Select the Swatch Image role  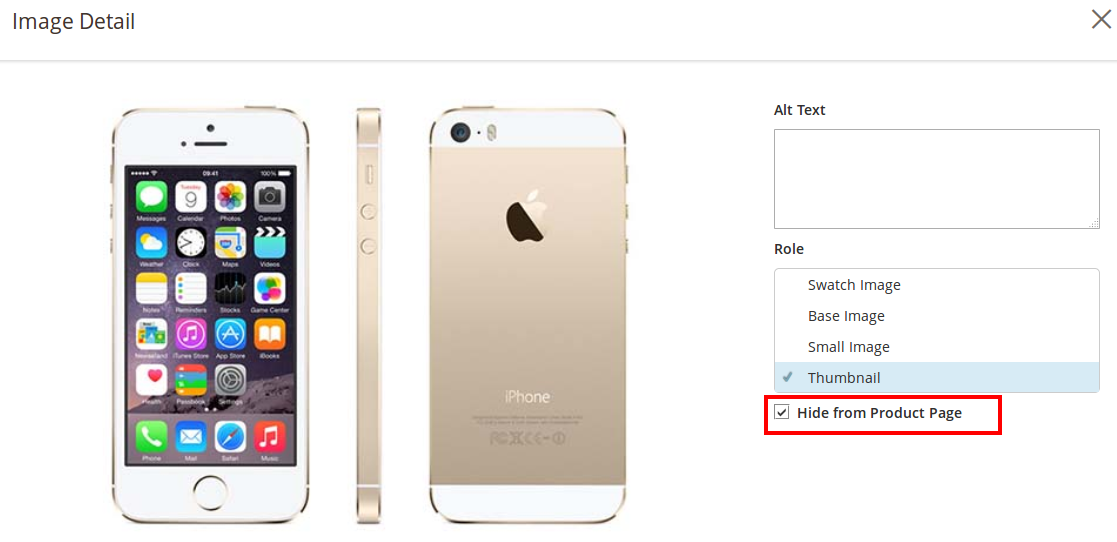[x=854, y=285]
